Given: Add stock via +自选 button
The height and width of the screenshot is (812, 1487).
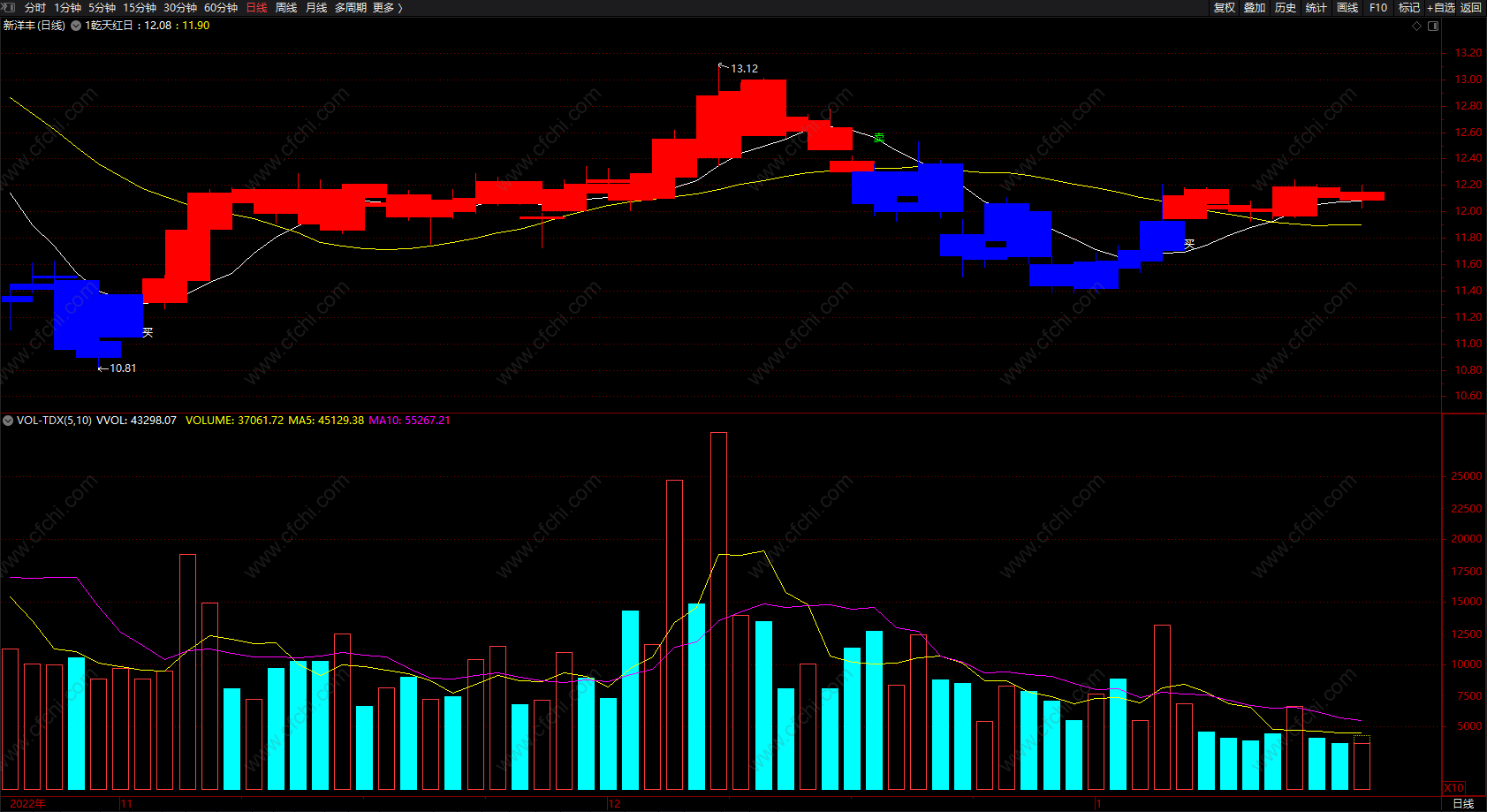Looking at the screenshot, I should [x=1440, y=8].
